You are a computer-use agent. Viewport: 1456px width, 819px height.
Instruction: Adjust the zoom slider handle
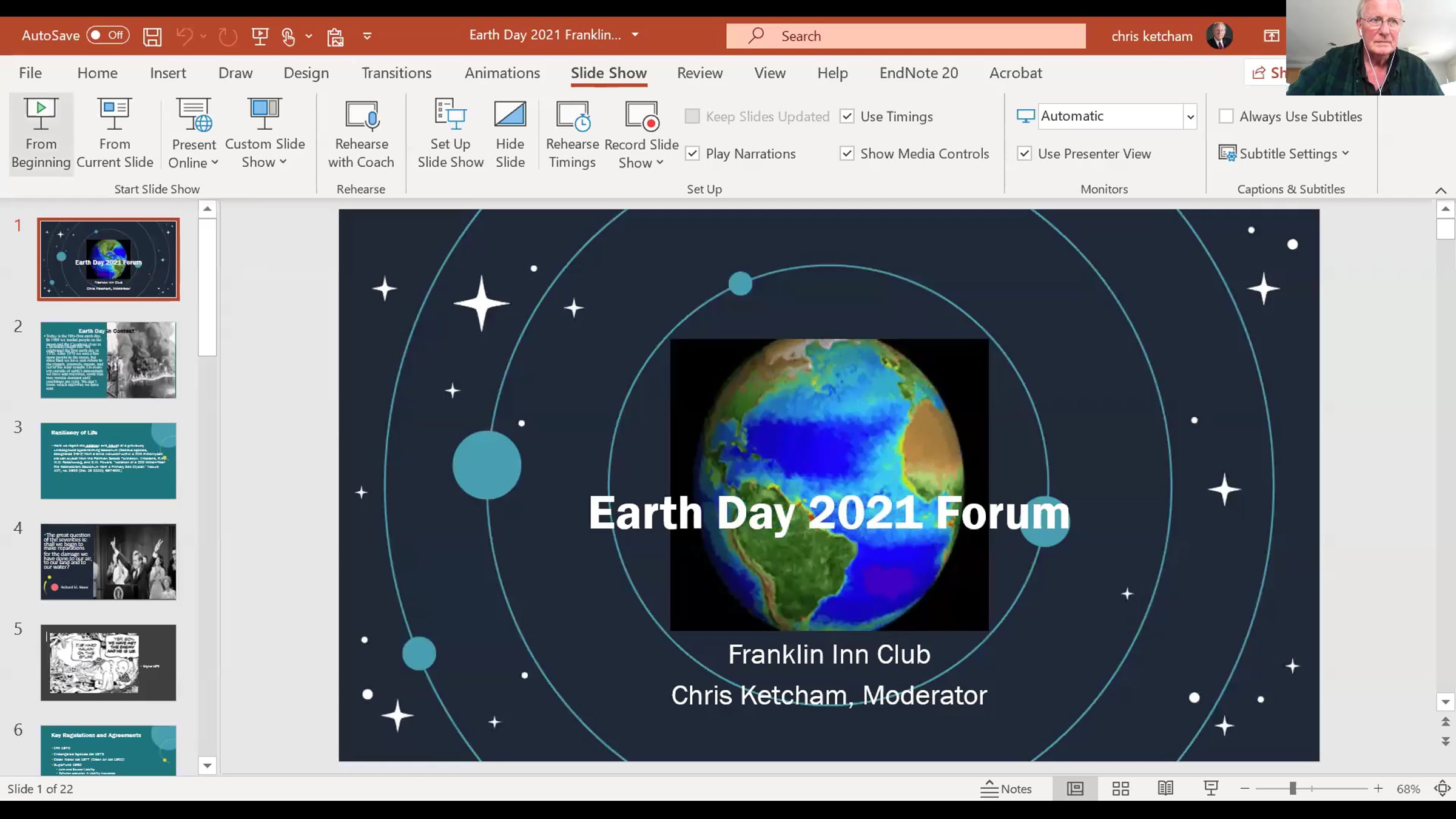click(1293, 789)
